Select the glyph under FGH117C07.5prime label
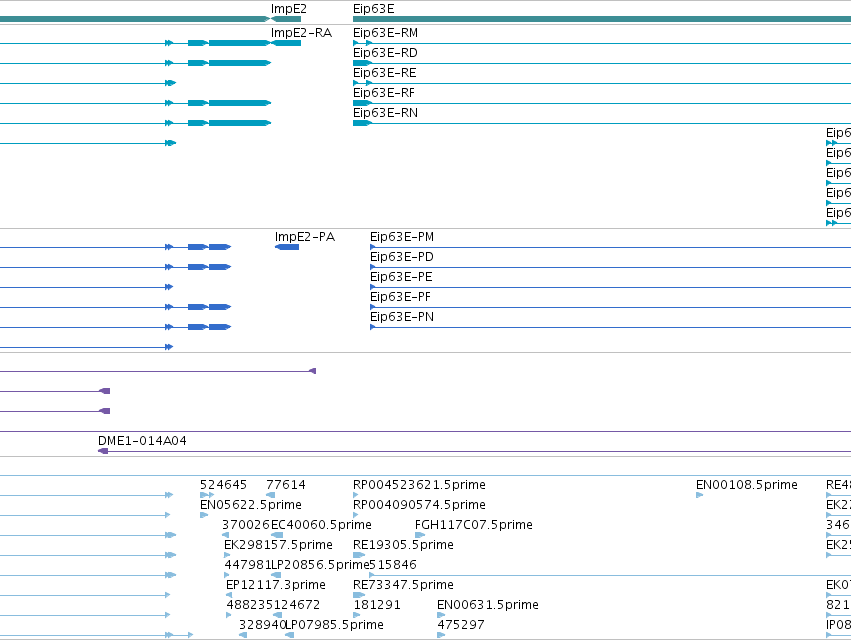This screenshot has height=640, width=851. [x=420, y=535]
